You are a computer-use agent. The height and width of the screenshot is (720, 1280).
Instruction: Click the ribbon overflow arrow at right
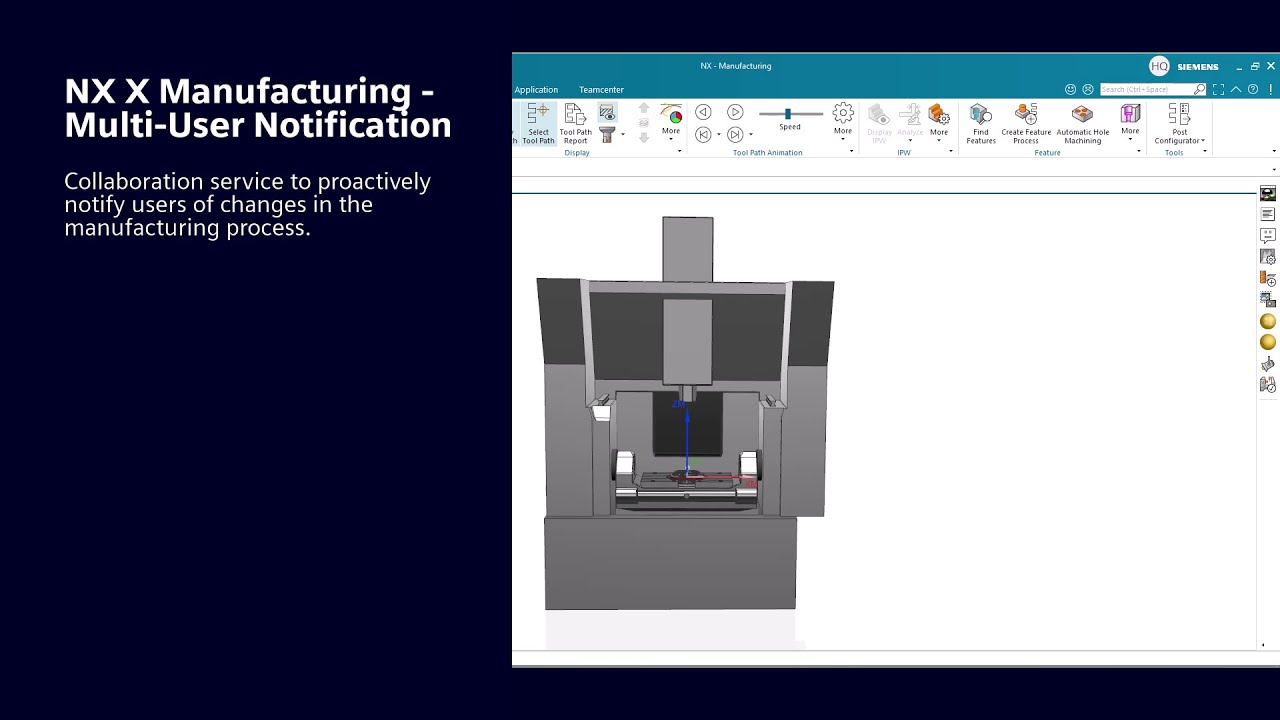click(x=1274, y=152)
